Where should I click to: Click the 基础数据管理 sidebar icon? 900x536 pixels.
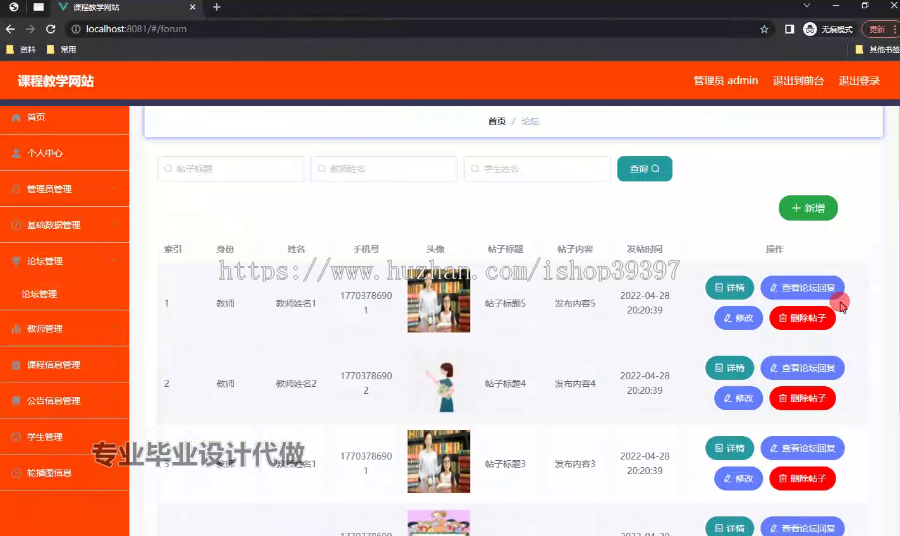point(16,225)
